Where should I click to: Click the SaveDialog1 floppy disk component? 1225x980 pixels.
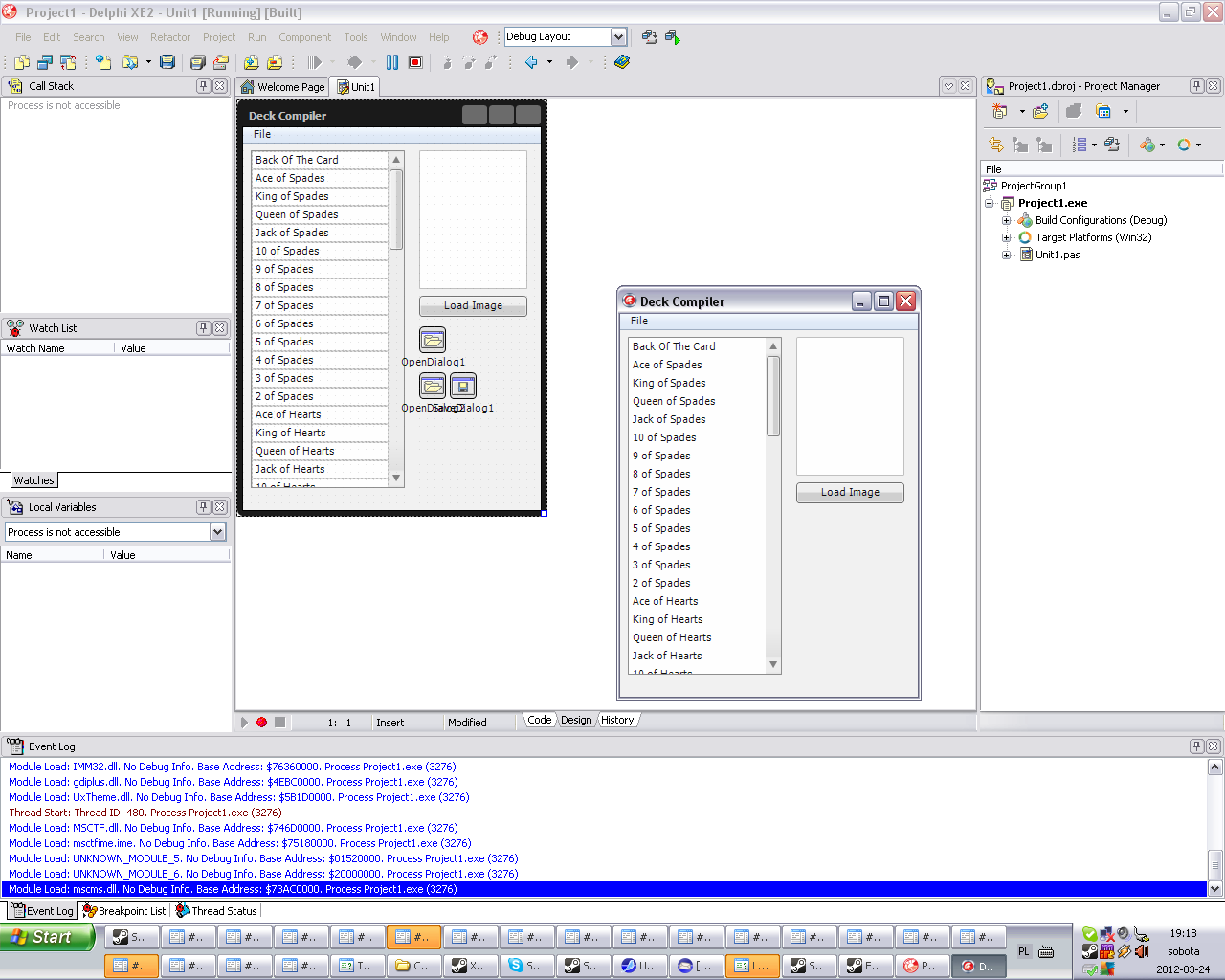pyautogui.click(x=463, y=386)
